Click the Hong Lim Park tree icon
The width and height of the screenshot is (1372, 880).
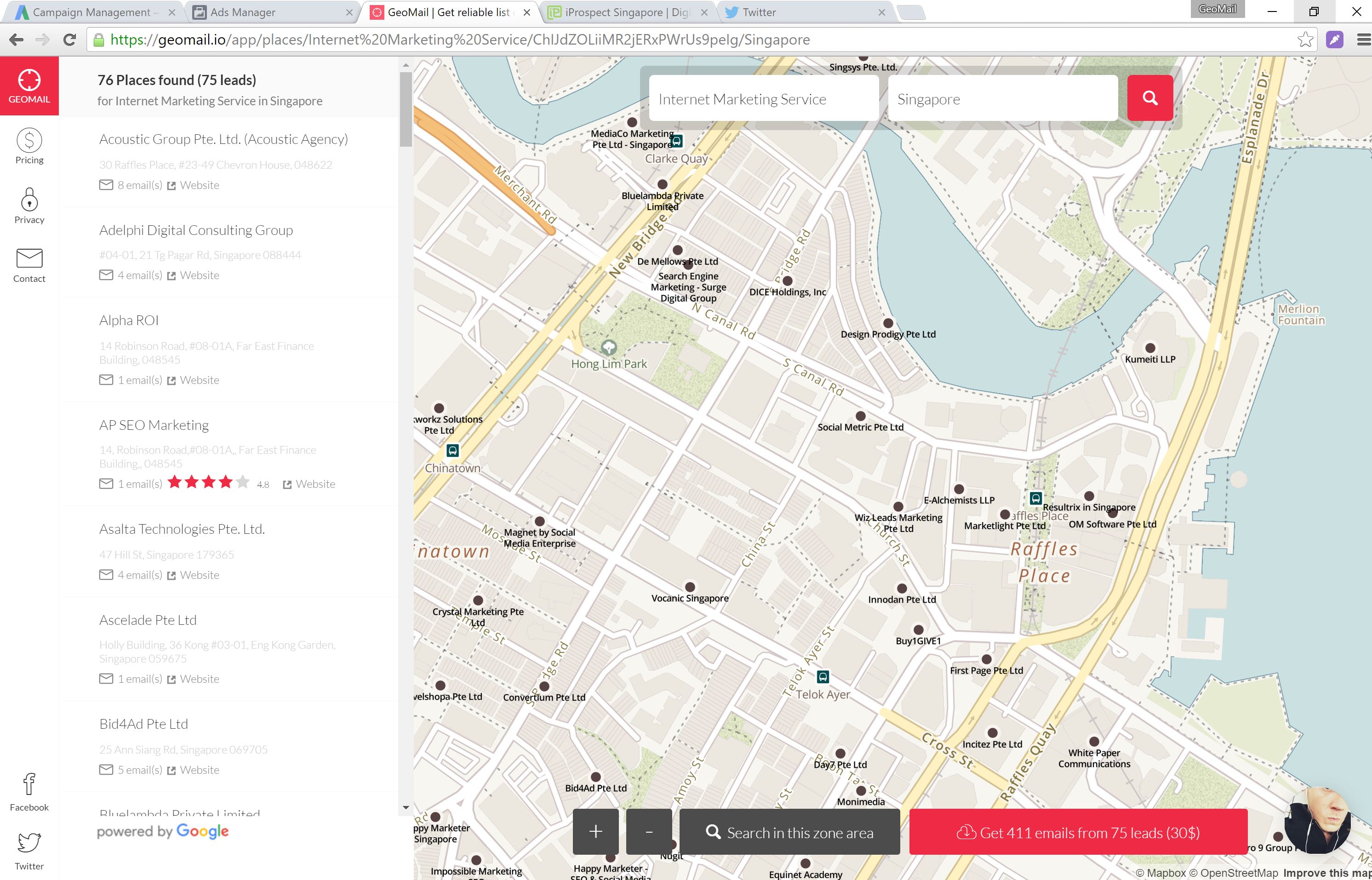(609, 347)
